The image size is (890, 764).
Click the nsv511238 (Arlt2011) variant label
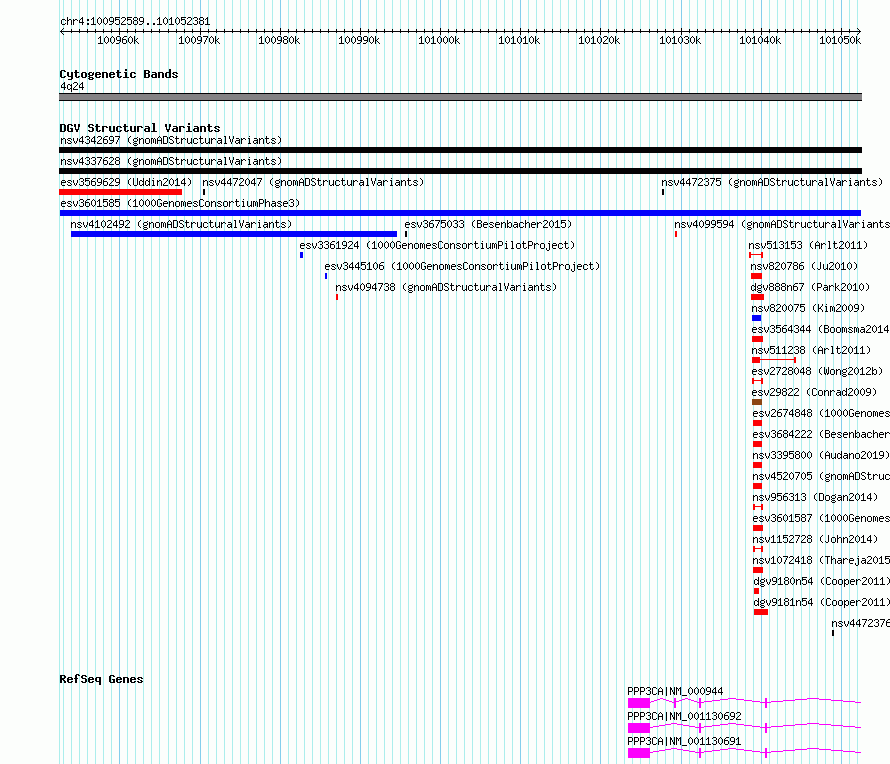pos(811,350)
